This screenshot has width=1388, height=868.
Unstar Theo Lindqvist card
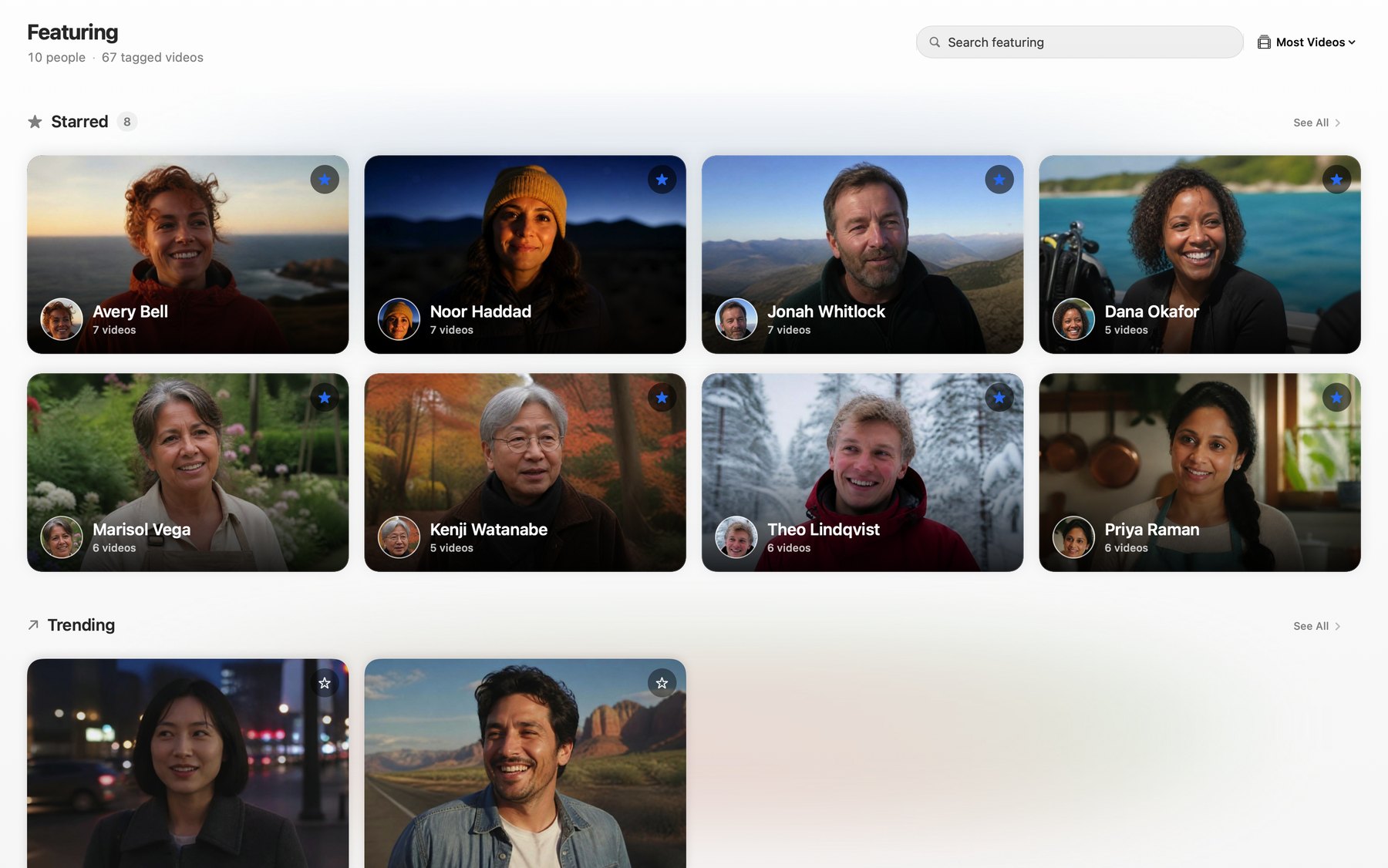click(999, 398)
